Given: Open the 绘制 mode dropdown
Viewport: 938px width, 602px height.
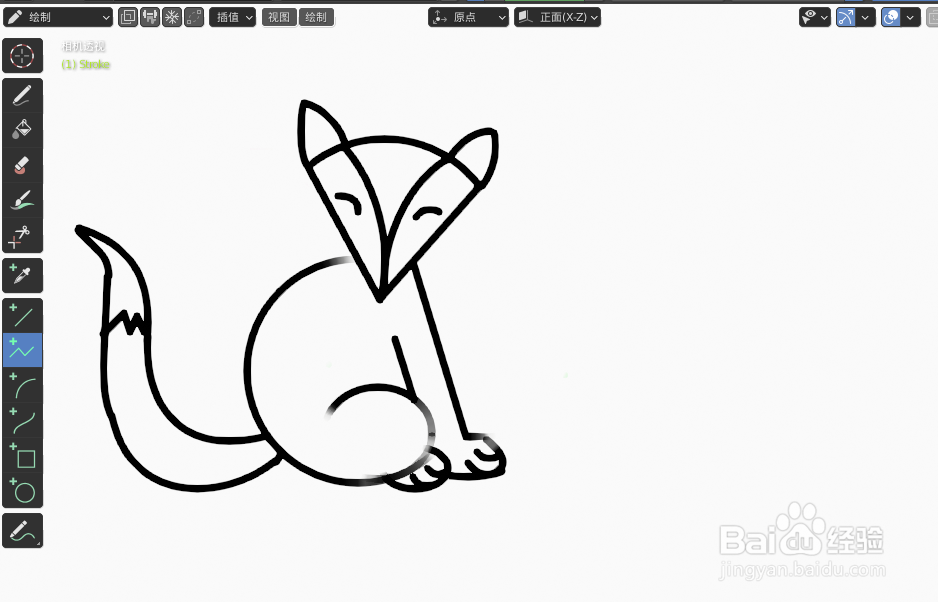Looking at the screenshot, I should (x=57, y=17).
